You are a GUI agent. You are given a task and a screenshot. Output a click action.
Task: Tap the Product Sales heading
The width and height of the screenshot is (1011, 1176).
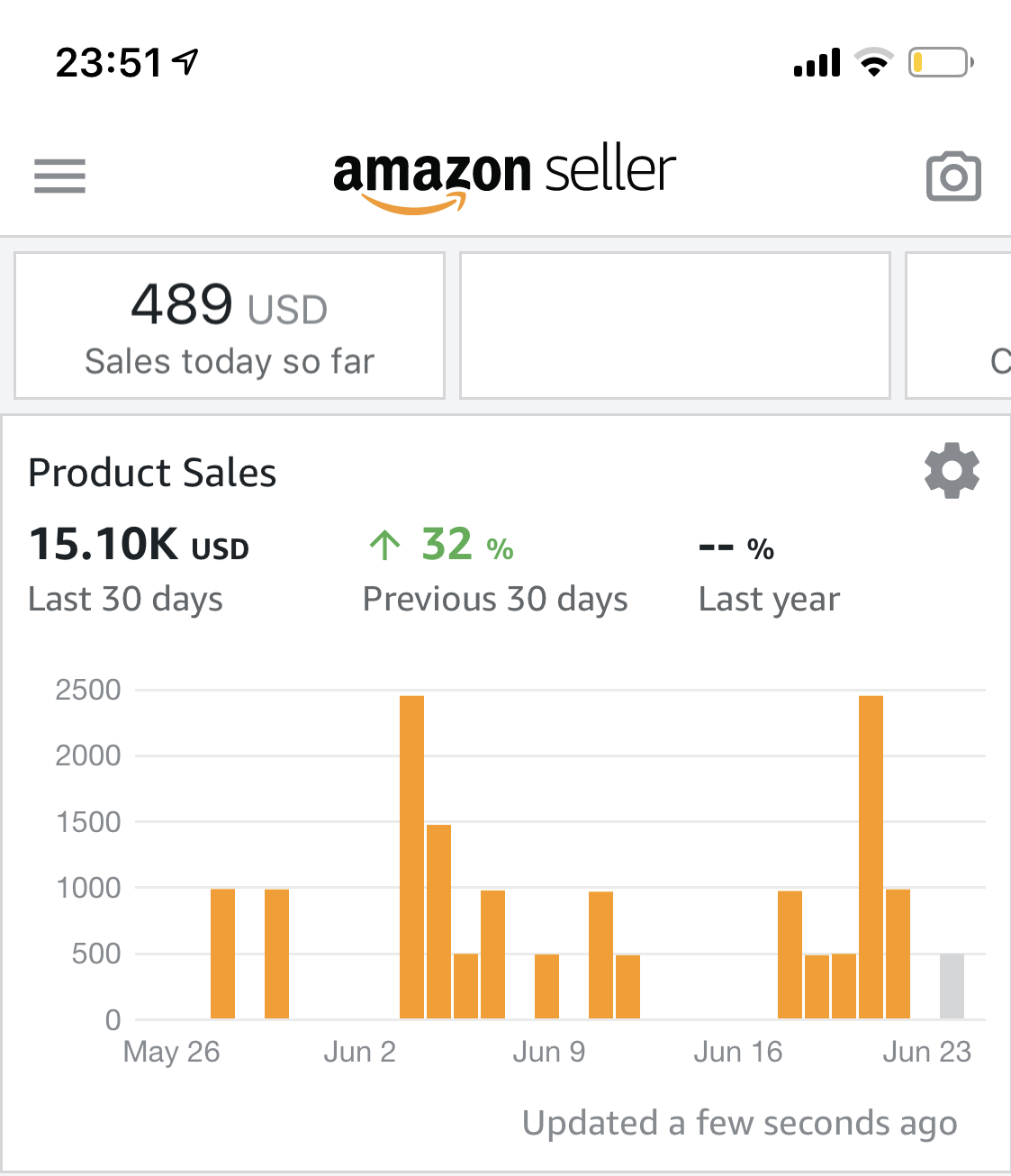point(152,473)
